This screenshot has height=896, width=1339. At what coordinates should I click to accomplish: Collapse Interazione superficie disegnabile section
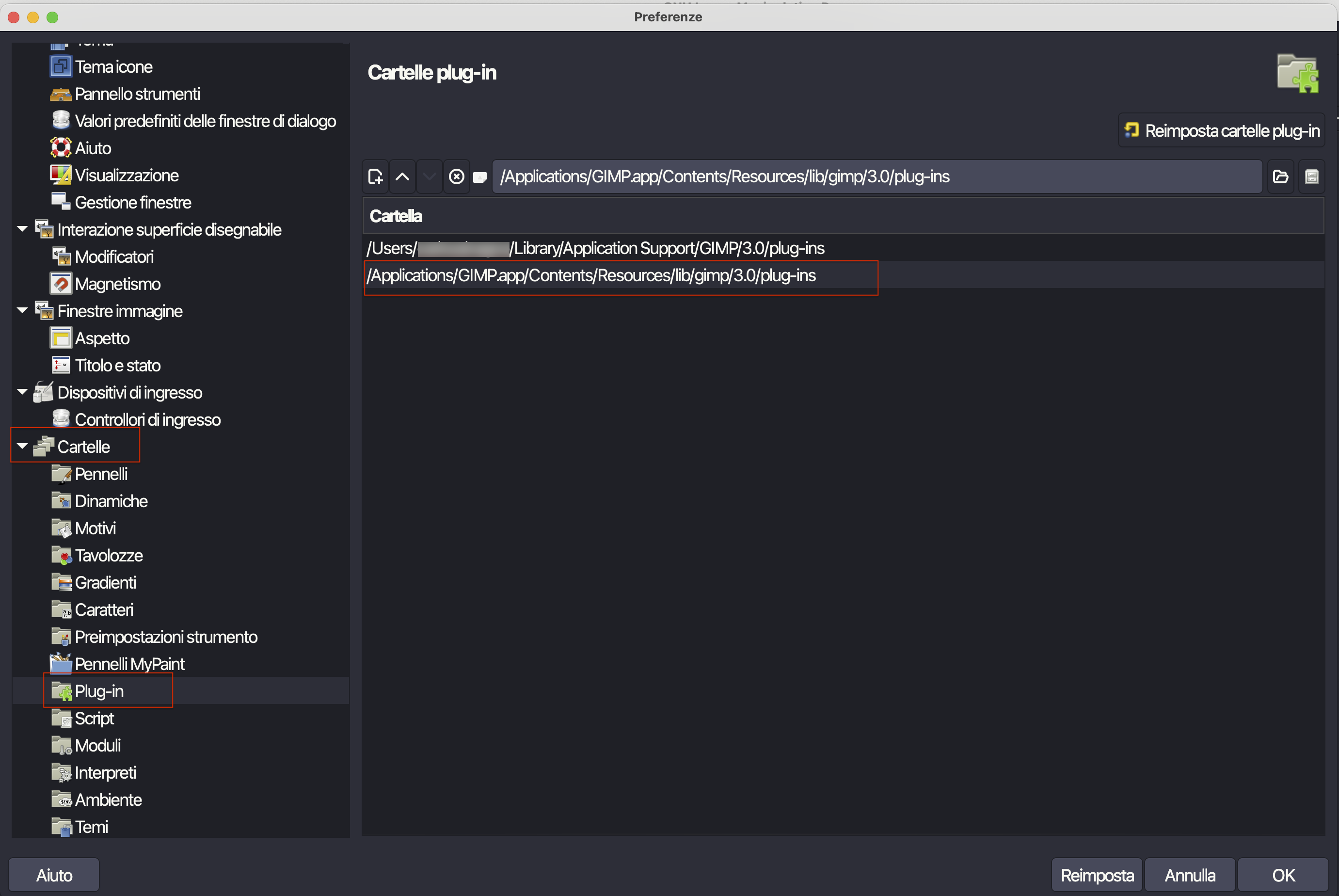point(22,229)
